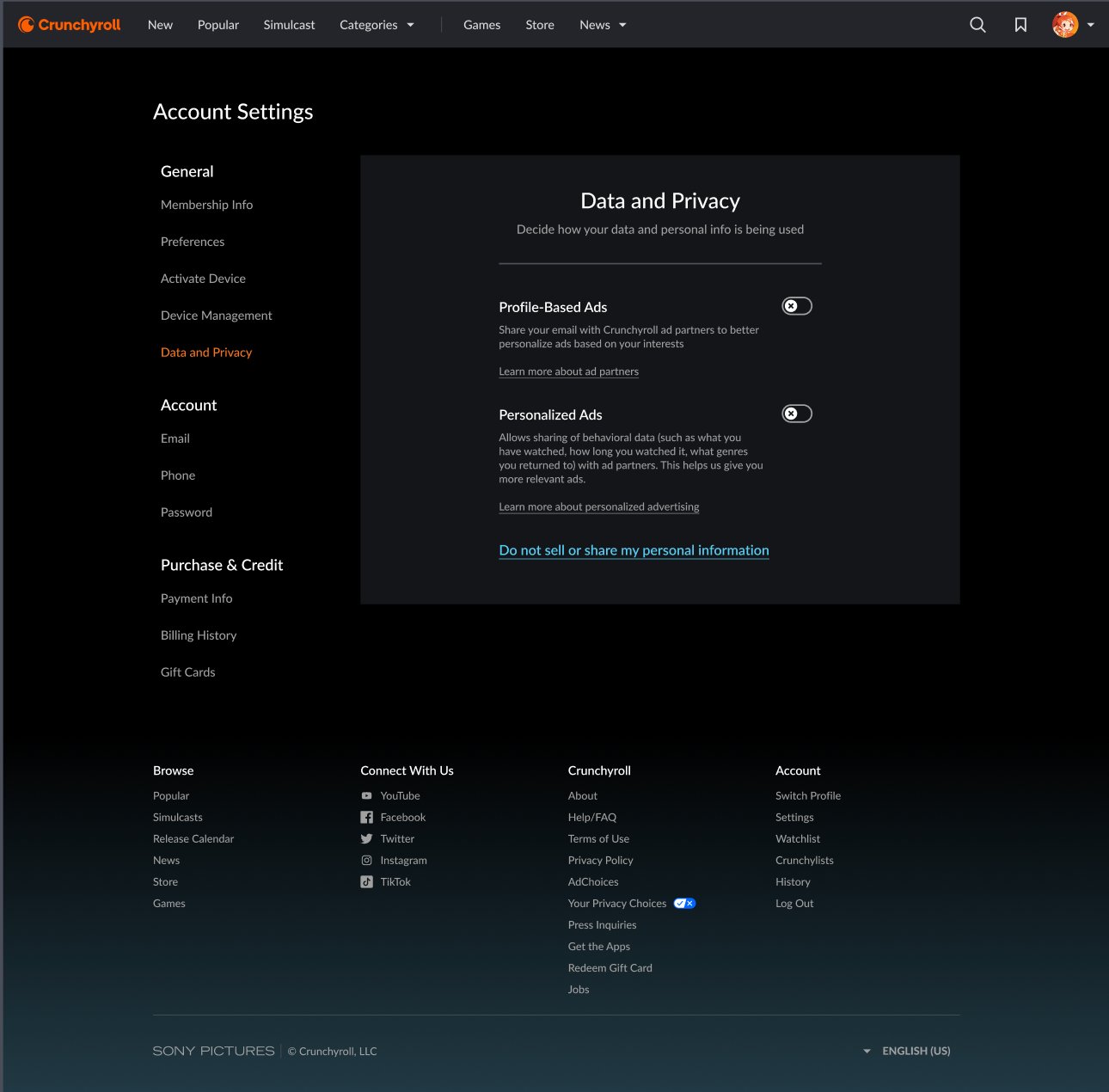Click the Sony Pictures logo

click(214, 1051)
